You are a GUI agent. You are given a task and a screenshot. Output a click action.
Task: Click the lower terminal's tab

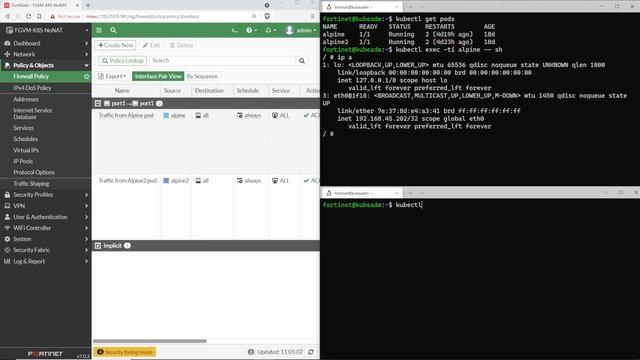[x=362, y=193]
